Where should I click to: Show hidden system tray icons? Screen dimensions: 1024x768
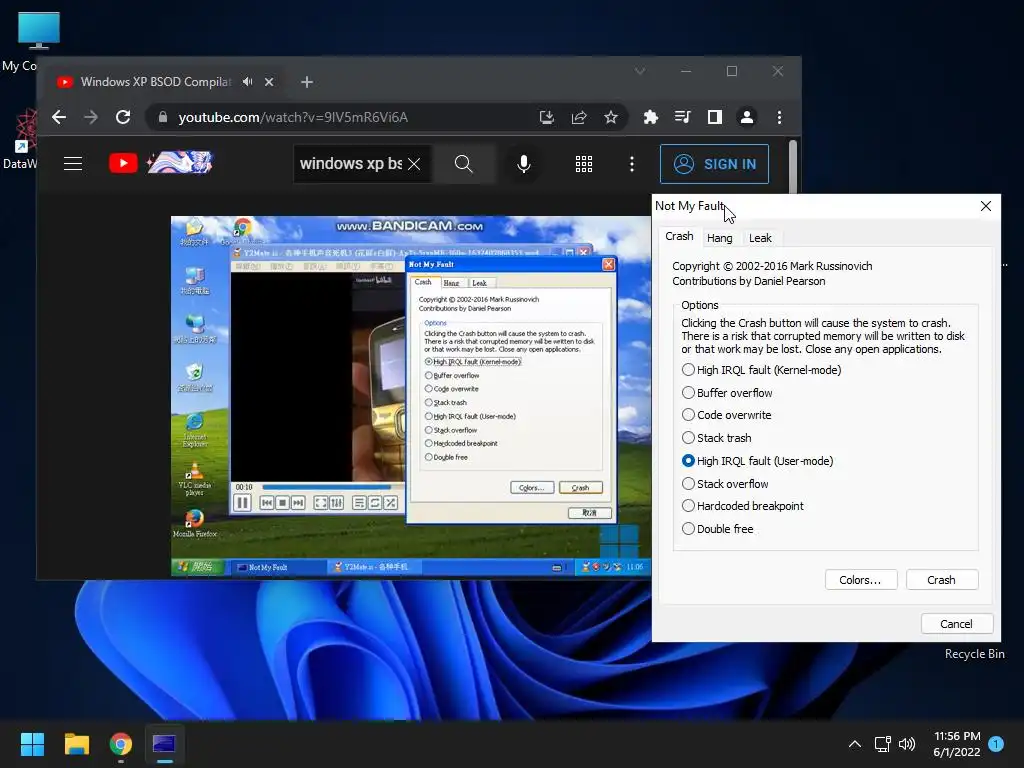pyautogui.click(x=854, y=744)
